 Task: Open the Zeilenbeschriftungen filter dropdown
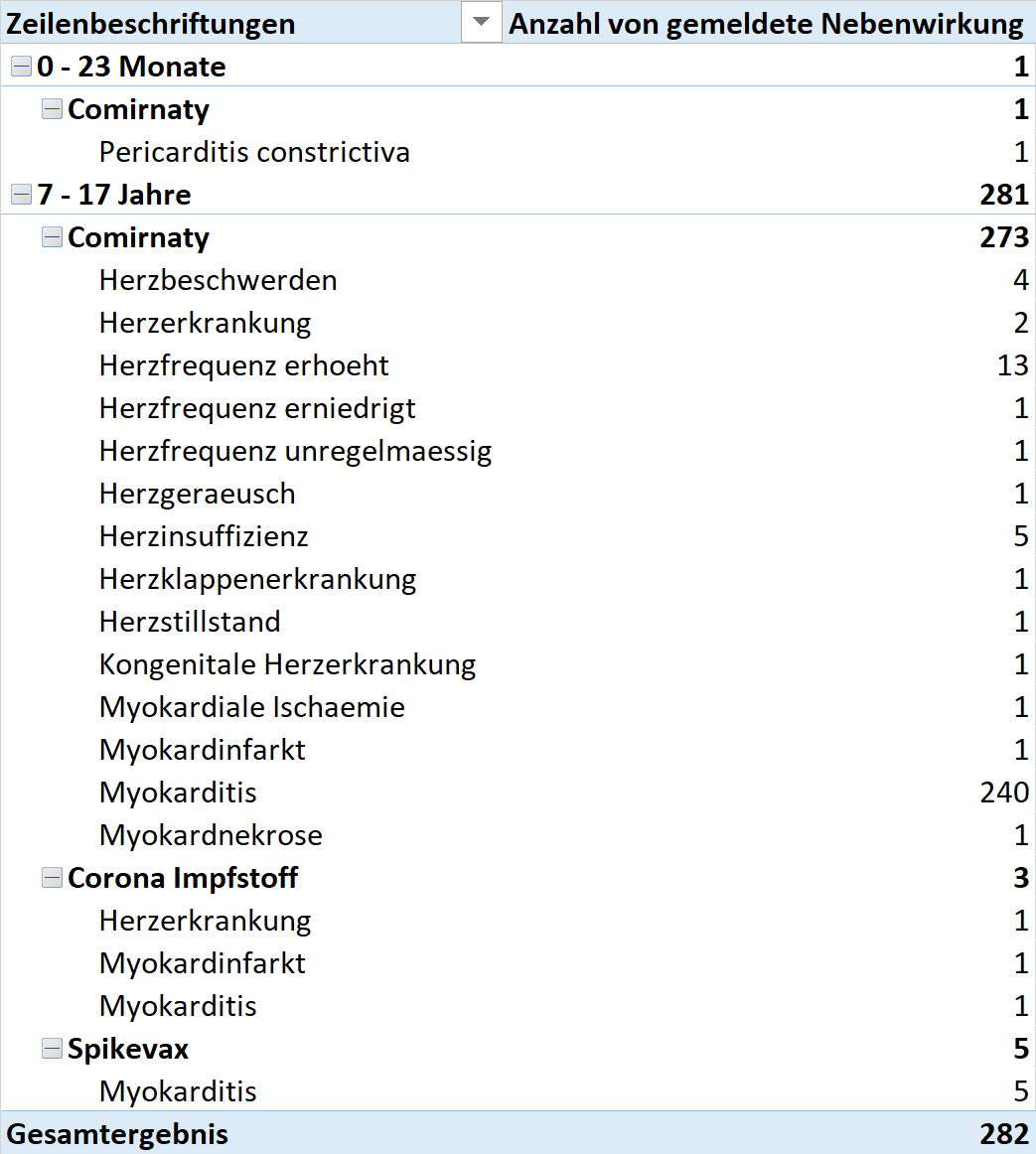click(x=482, y=22)
